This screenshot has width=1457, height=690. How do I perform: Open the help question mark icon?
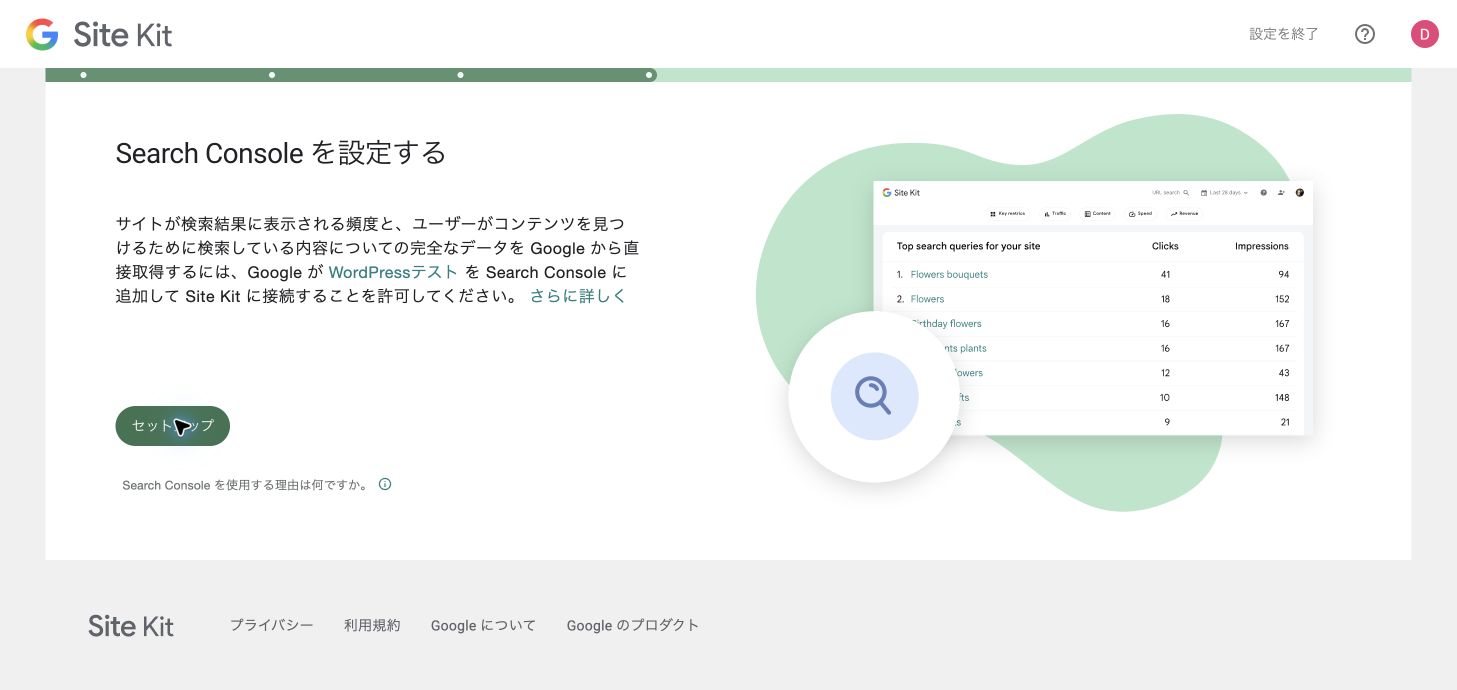(1365, 34)
